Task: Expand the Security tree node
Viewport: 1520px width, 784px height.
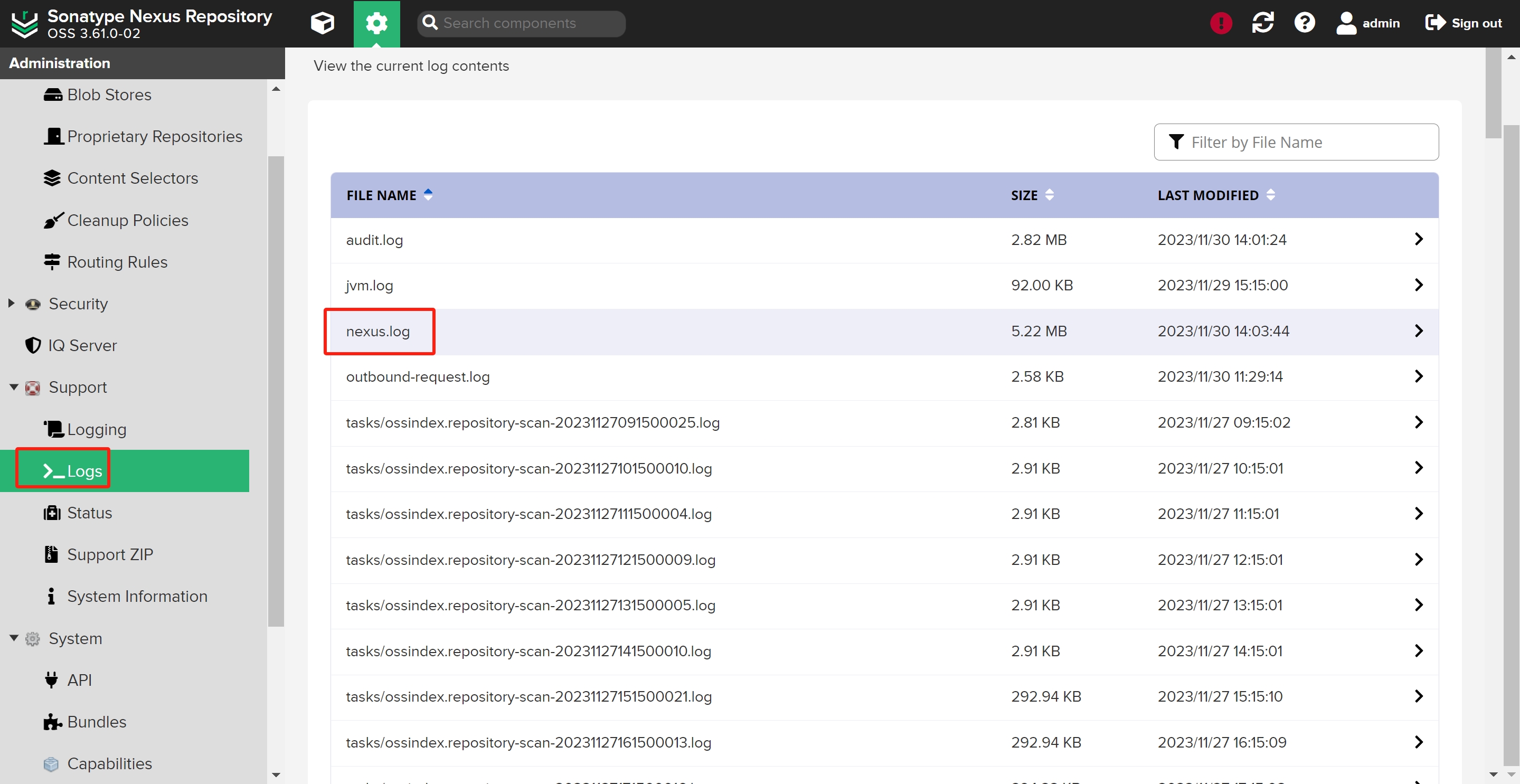Action: click(11, 303)
